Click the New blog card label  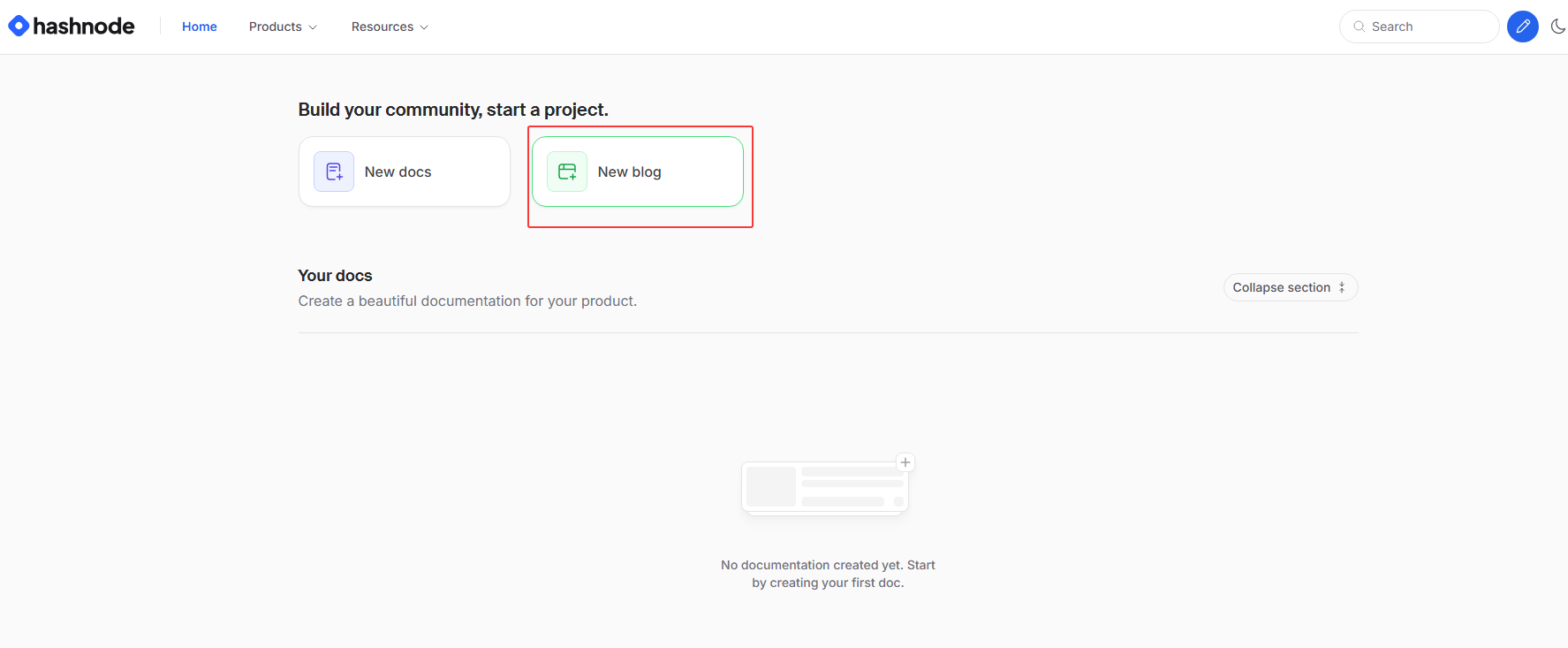pos(630,172)
